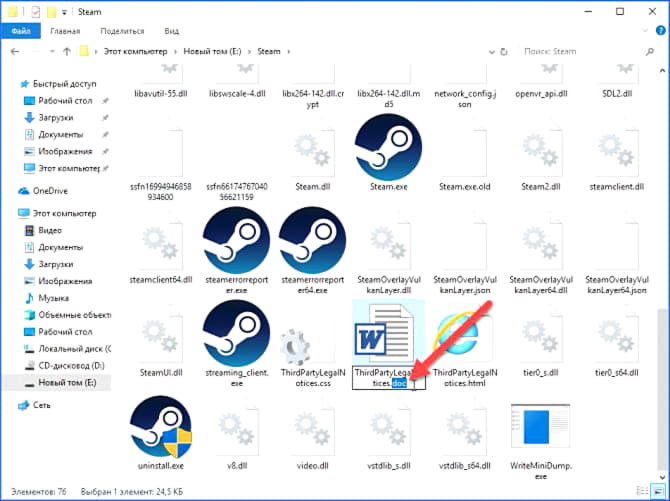Select the v8.dll file icon
Image resolution: width=670 pixels, height=501 pixels.
(x=236, y=430)
